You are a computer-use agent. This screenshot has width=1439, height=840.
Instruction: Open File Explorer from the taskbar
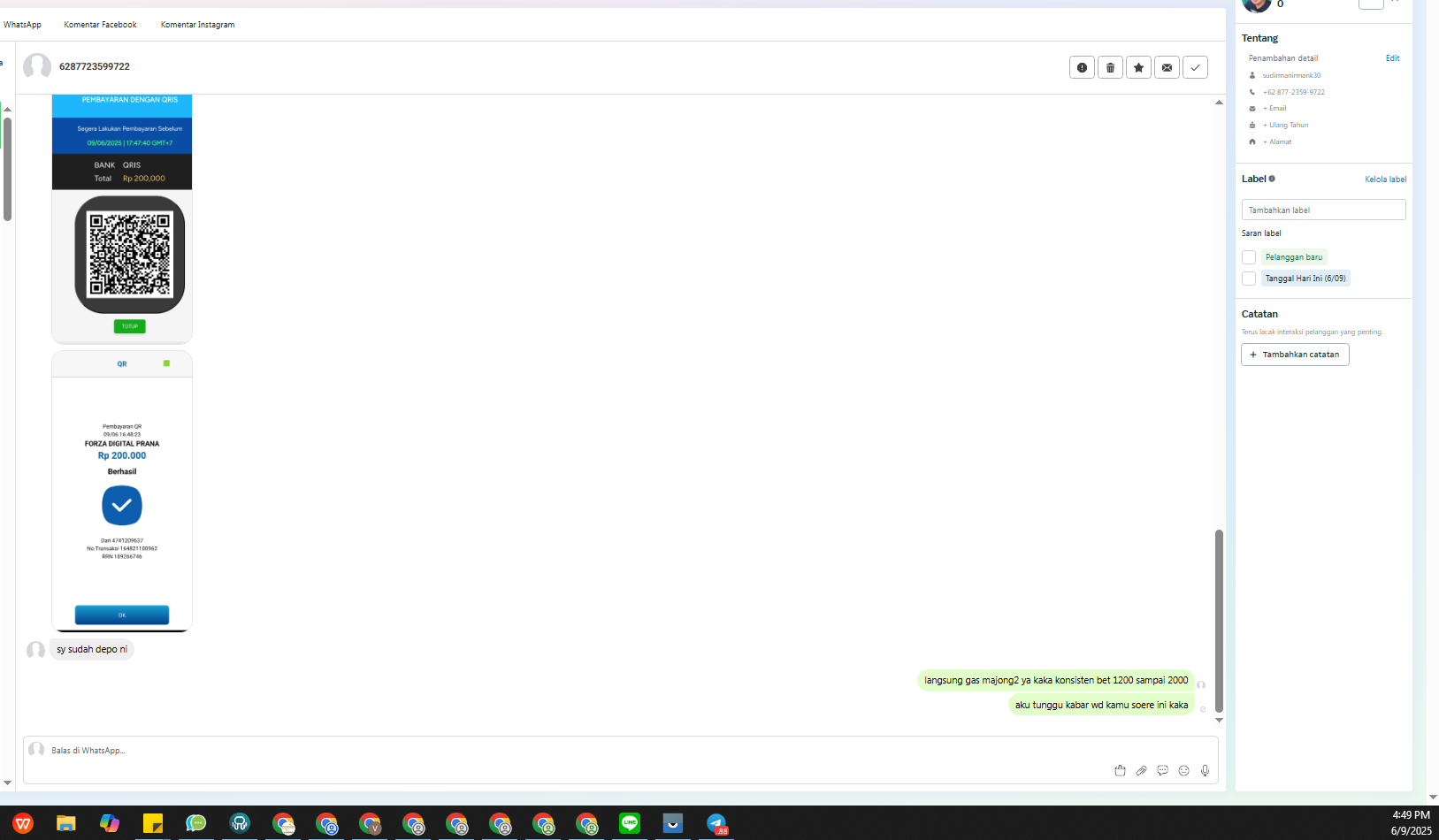(x=66, y=823)
